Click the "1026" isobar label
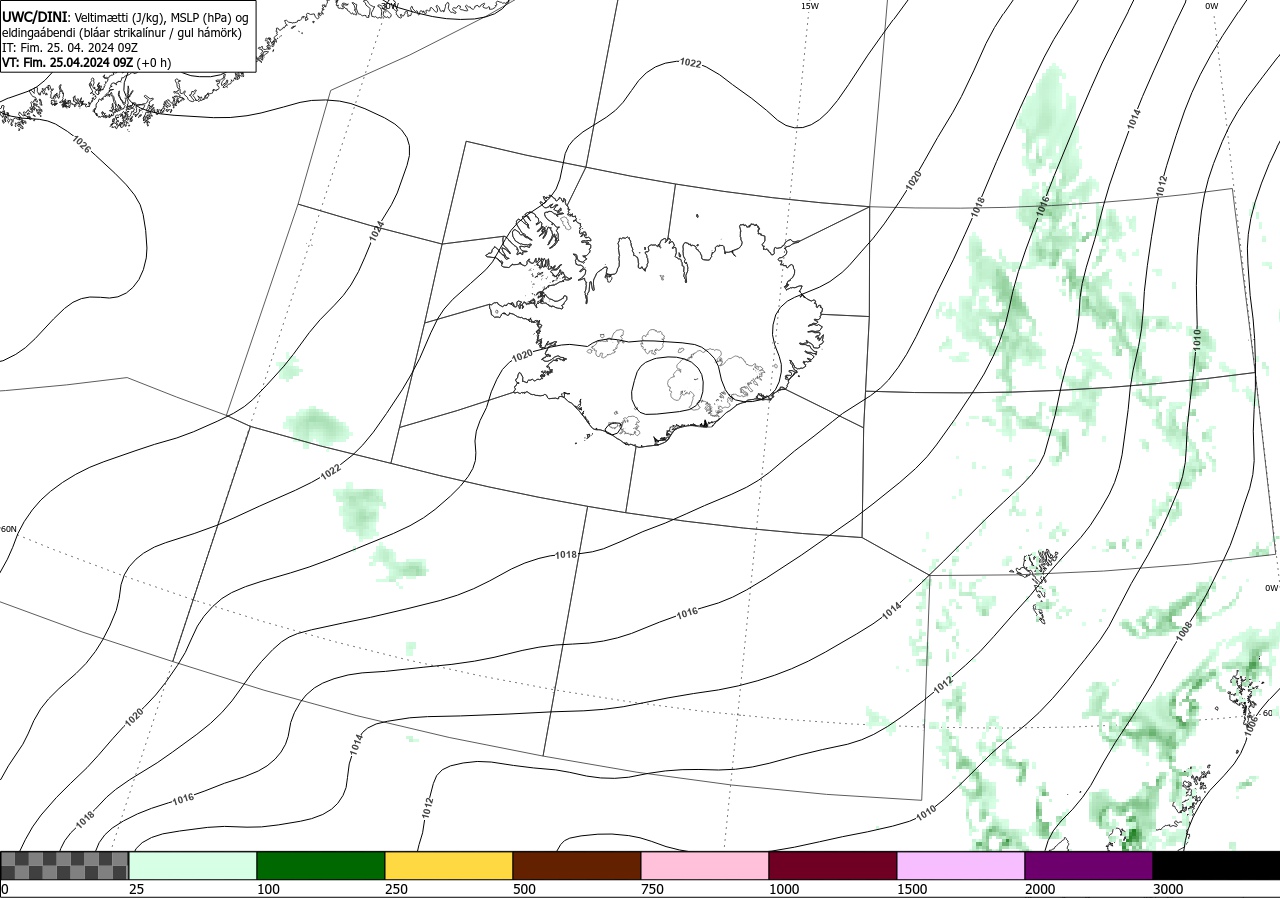The height and width of the screenshot is (898, 1280). point(81,143)
